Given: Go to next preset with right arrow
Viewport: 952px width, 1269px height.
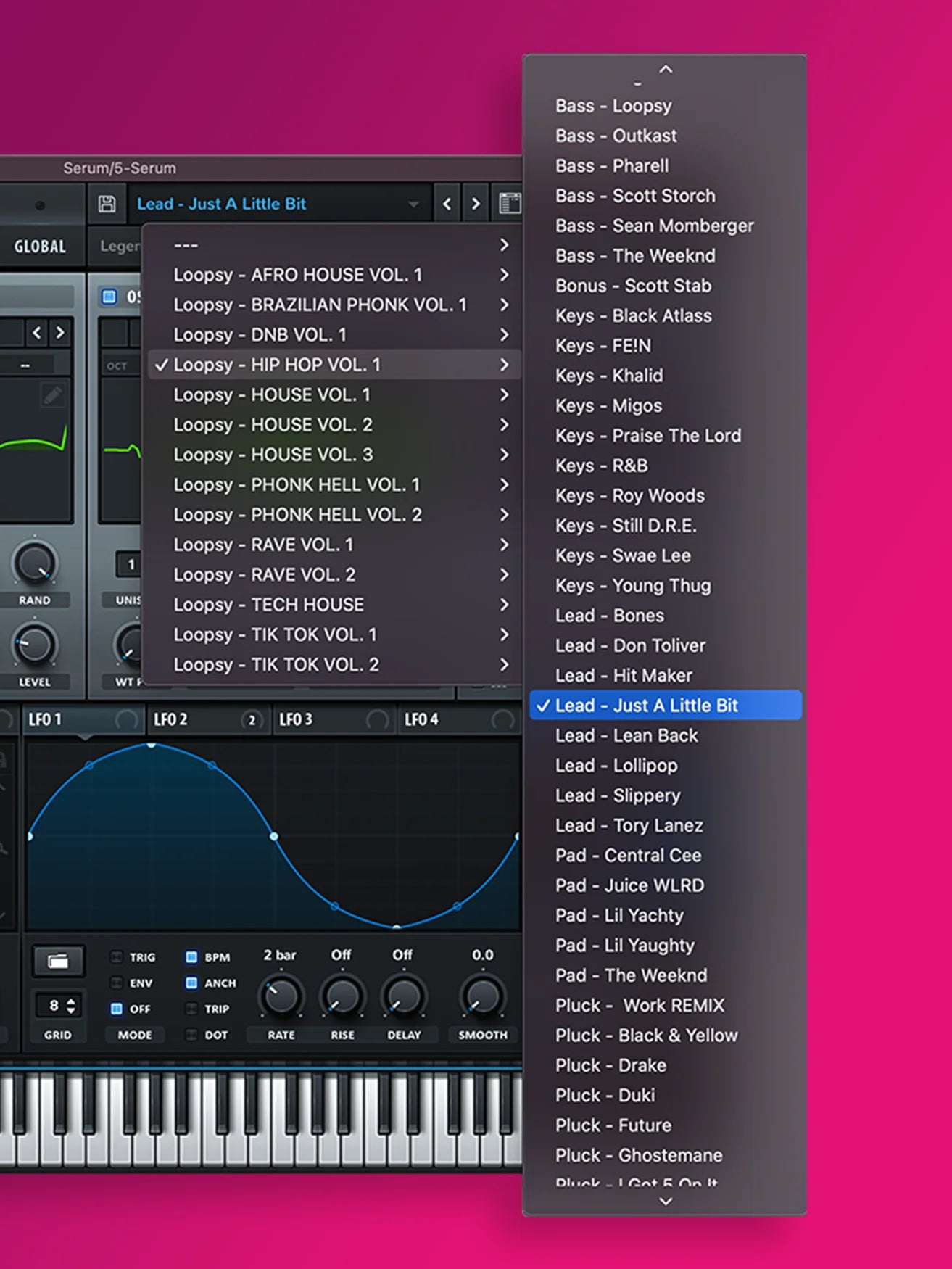Looking at the screenshot, I should (x=476, y=204).
